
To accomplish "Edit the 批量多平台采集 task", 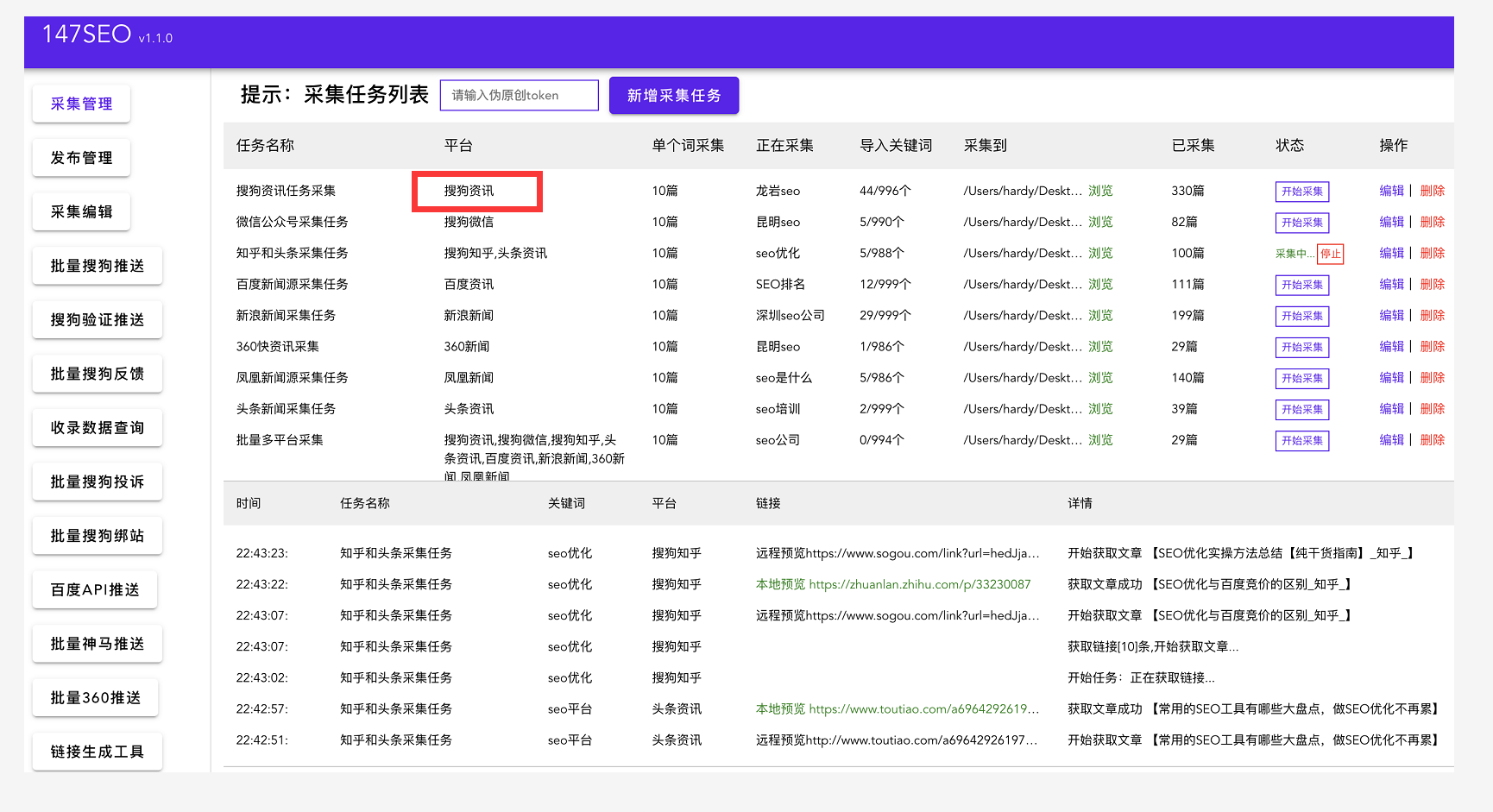I will [1391, 439].
